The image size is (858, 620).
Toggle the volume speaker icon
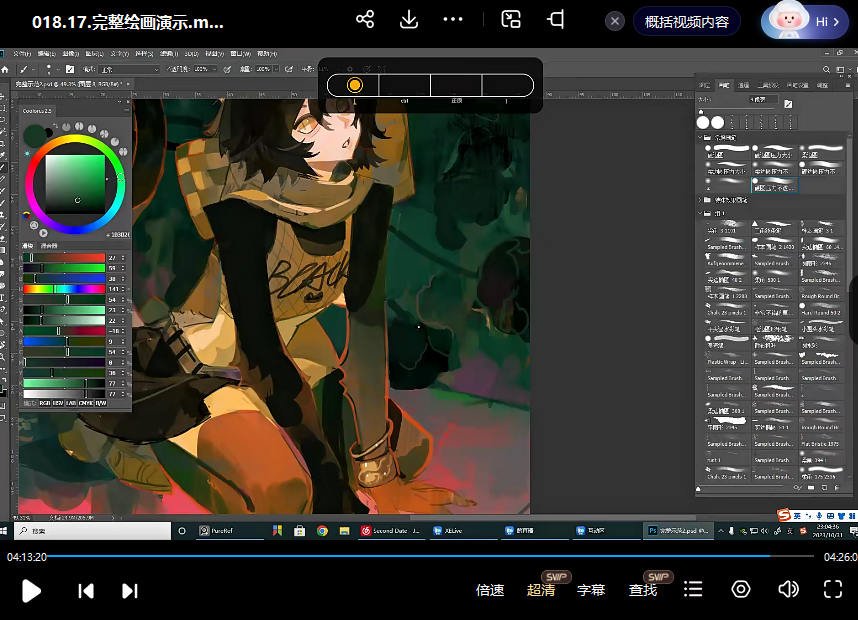point(788,589)
